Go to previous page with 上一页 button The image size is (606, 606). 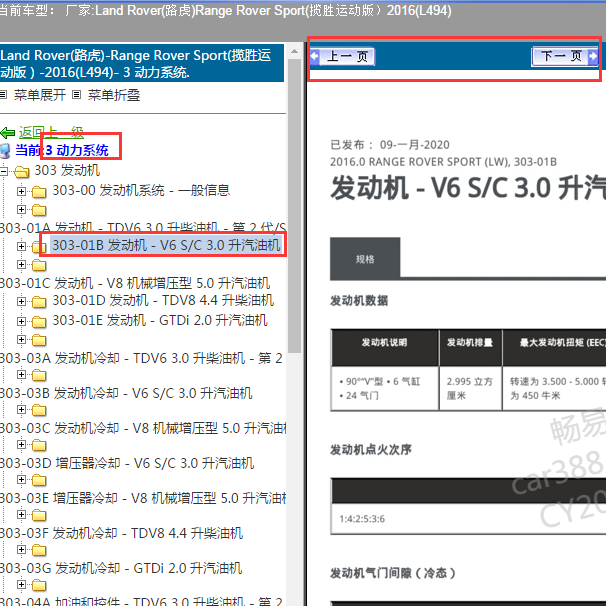point(342,56)
